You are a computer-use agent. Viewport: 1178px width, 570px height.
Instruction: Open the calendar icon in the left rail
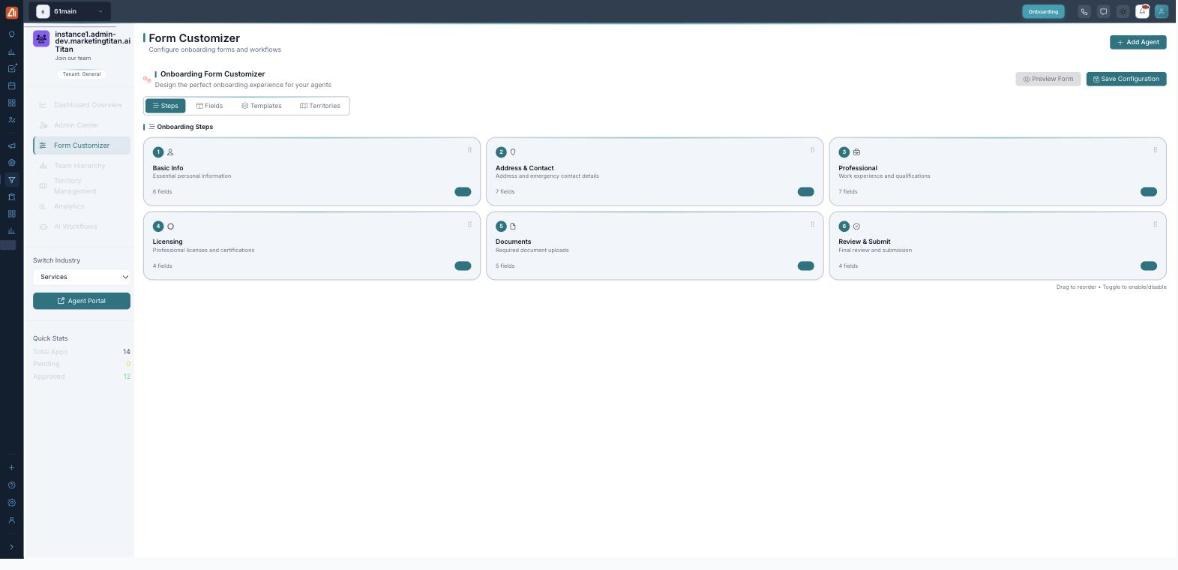click(11, 86)
